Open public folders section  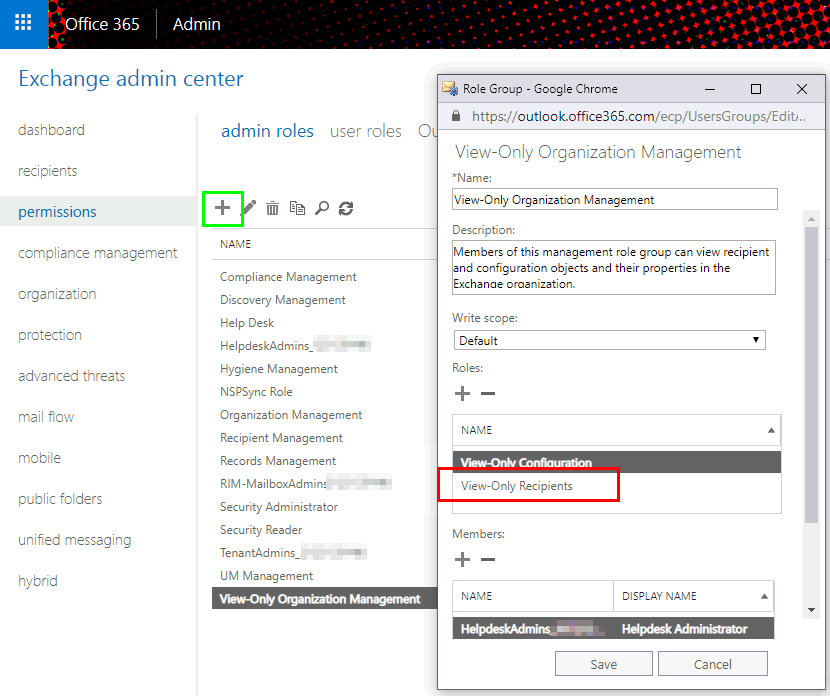tap(60, 499)
